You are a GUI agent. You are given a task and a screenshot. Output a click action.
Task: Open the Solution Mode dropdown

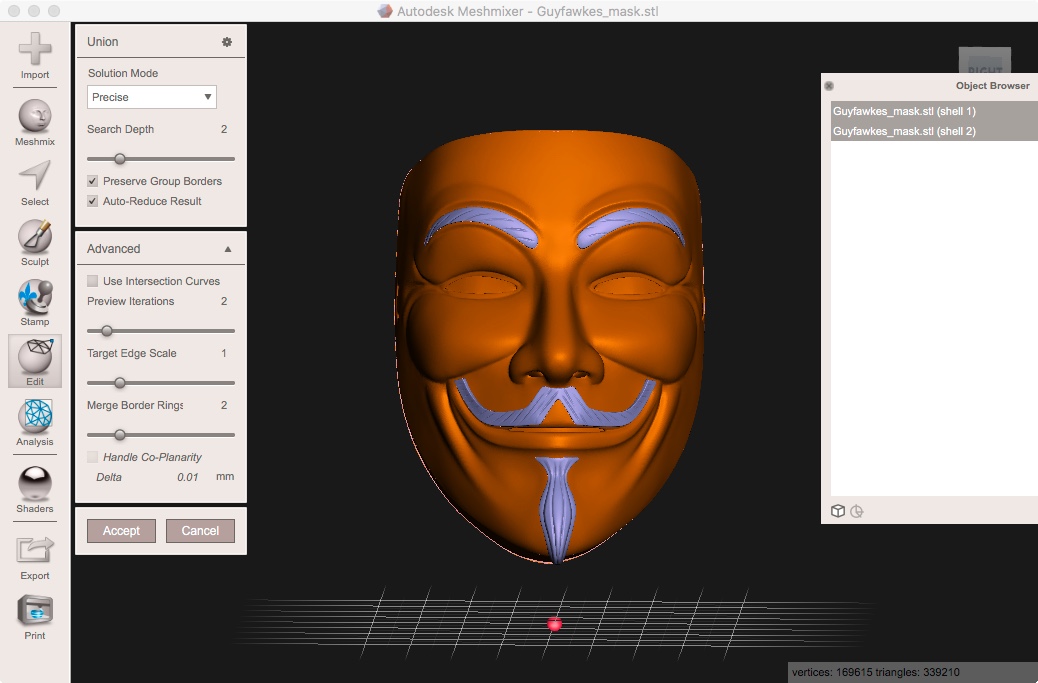[x=152, y=97]
